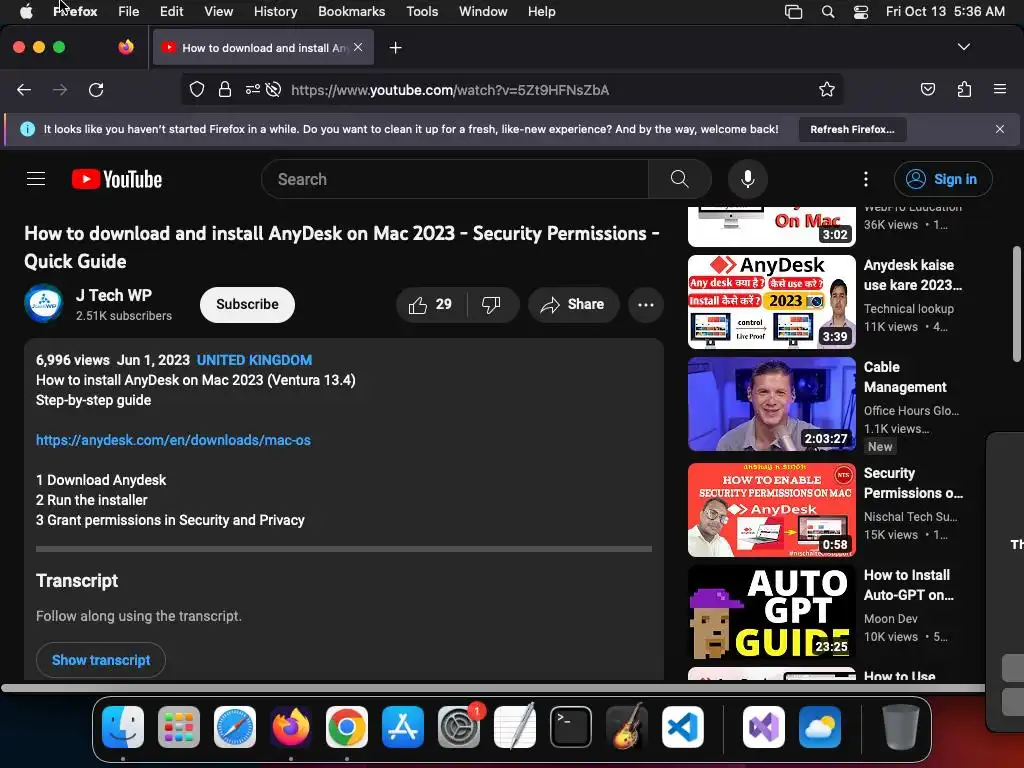
Task: Open Firefox View pinned tab icon
Action: pyautogui.click(x=126, y=47)
